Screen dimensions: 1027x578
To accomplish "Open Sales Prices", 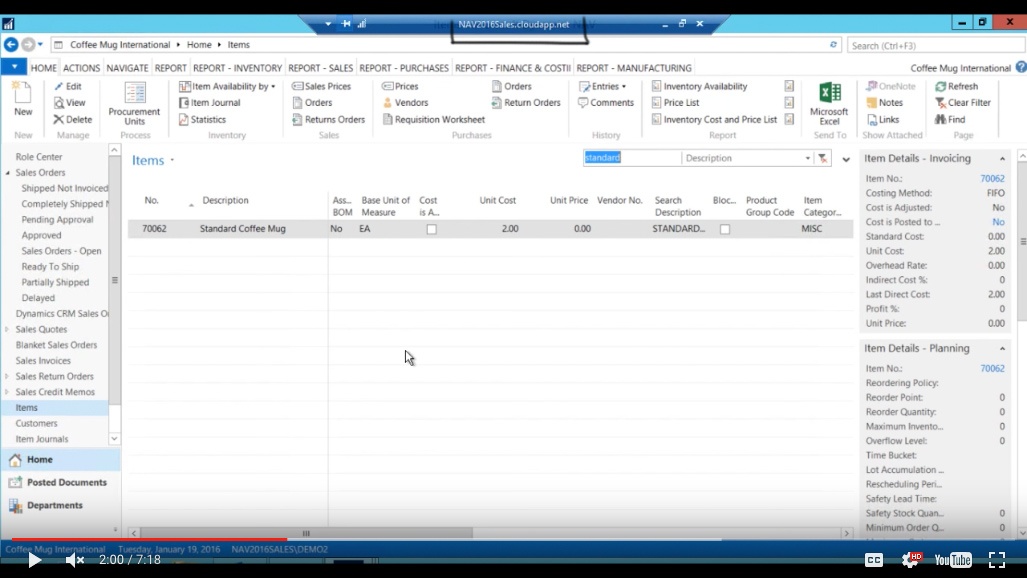I will pyautogui.click(x=322, y=87).
